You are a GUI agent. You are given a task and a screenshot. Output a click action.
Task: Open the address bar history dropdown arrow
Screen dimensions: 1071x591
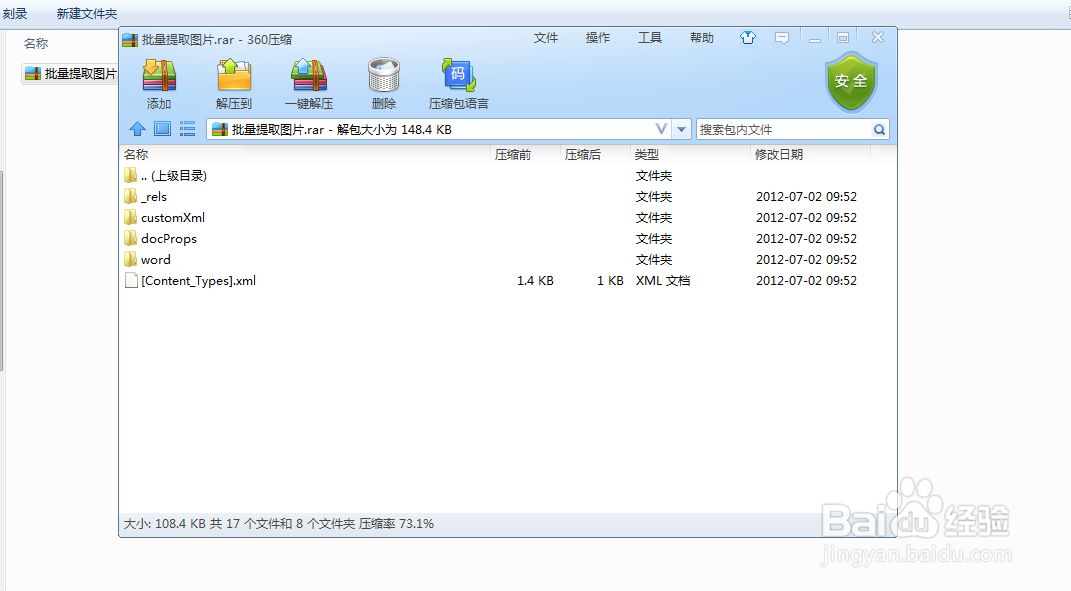(x=681, y=129)
